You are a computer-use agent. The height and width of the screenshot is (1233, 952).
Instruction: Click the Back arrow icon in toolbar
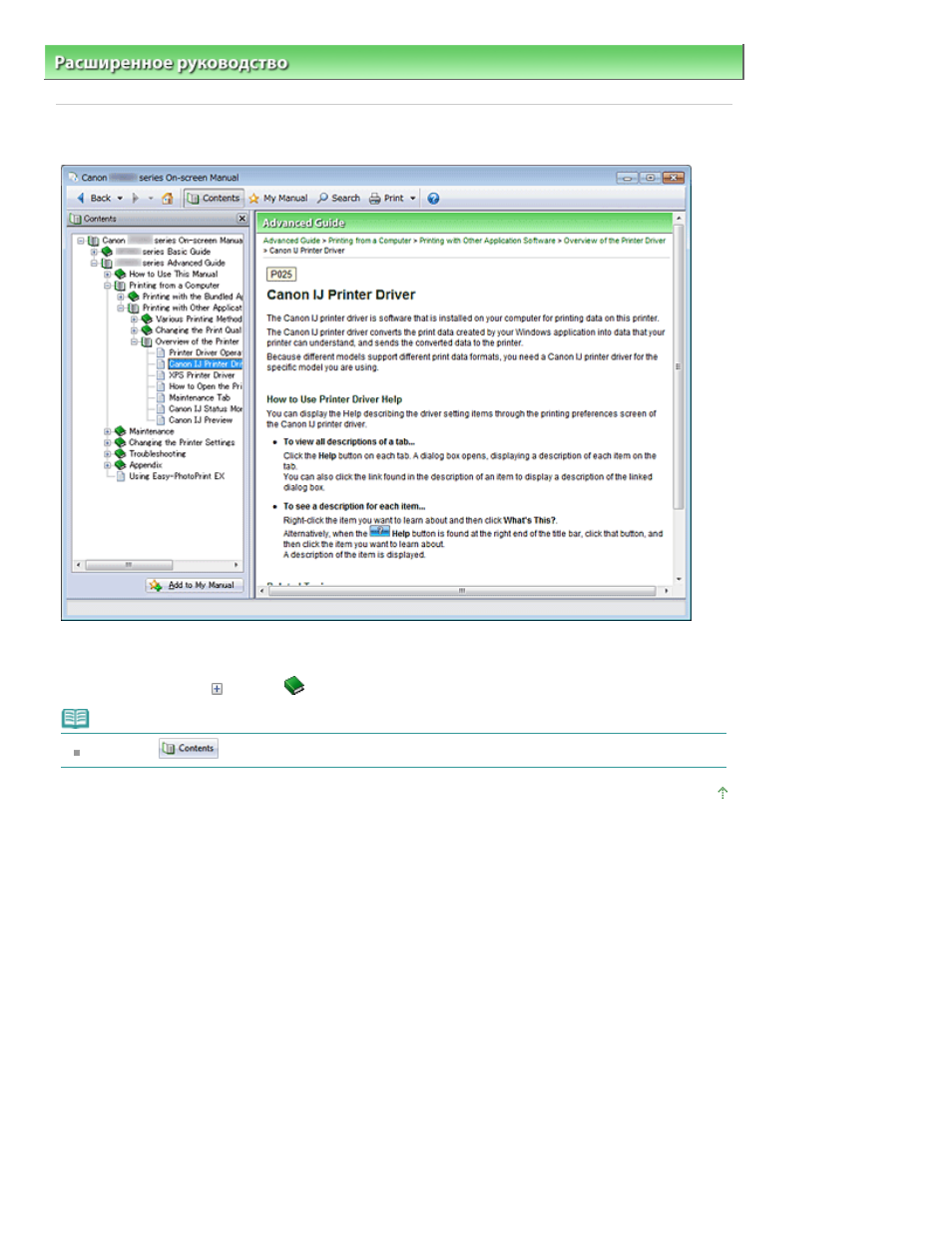point(81,198)
